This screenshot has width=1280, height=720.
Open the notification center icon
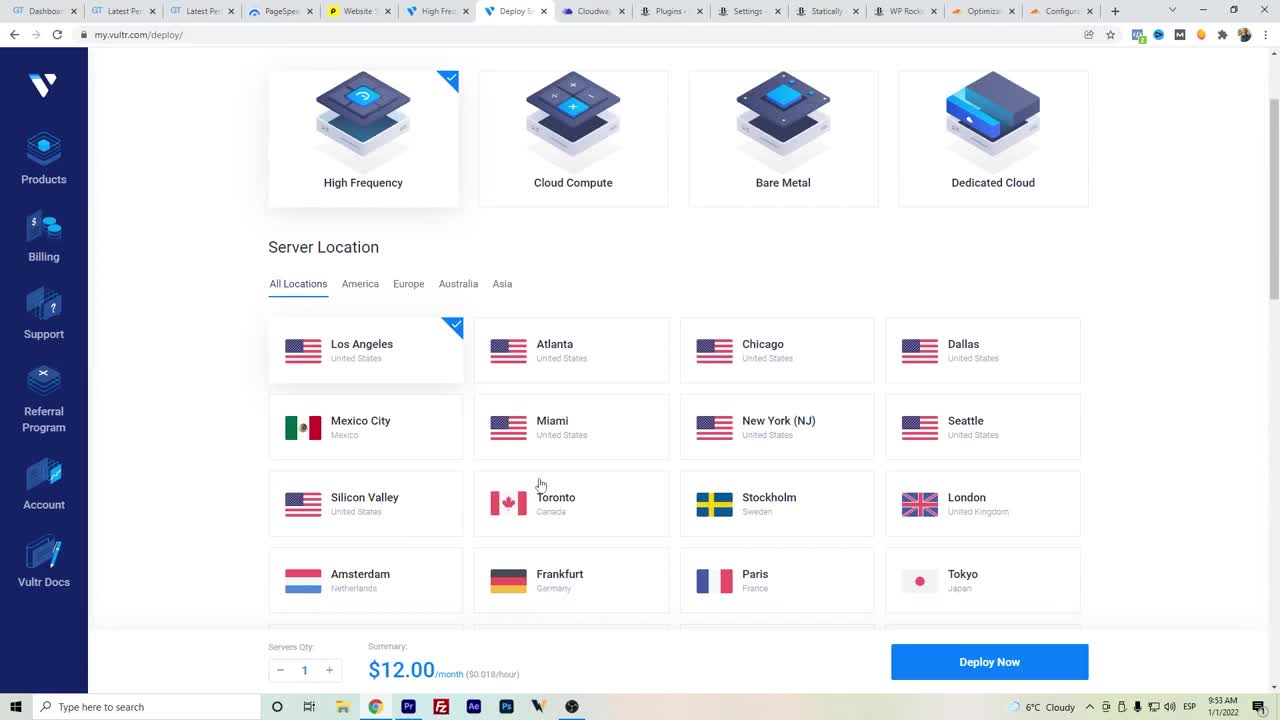[x=1258, y=707]
